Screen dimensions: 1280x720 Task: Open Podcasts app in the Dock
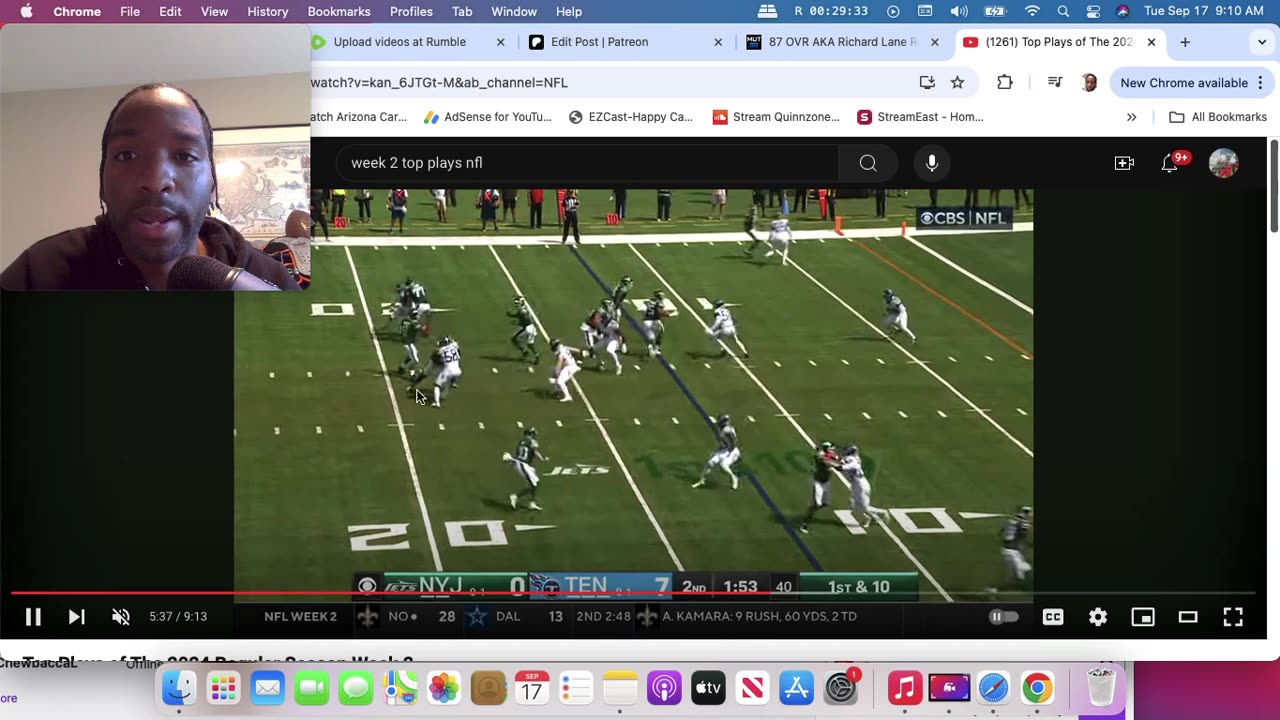coord(664,688)
